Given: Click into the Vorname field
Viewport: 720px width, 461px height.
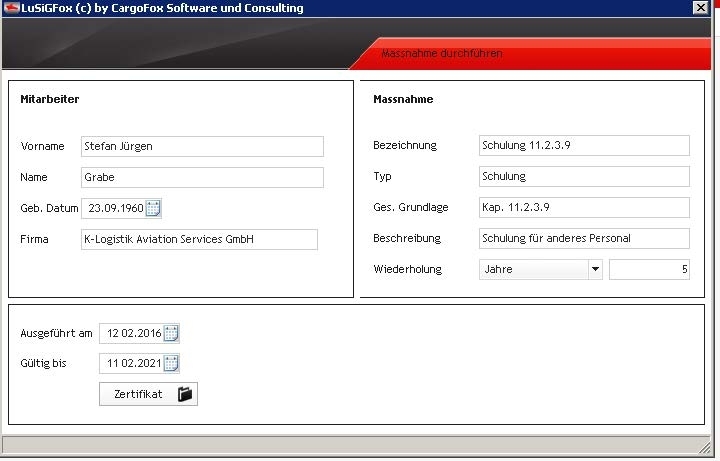Looking at the screenshot, I should (x=202, y=146).
